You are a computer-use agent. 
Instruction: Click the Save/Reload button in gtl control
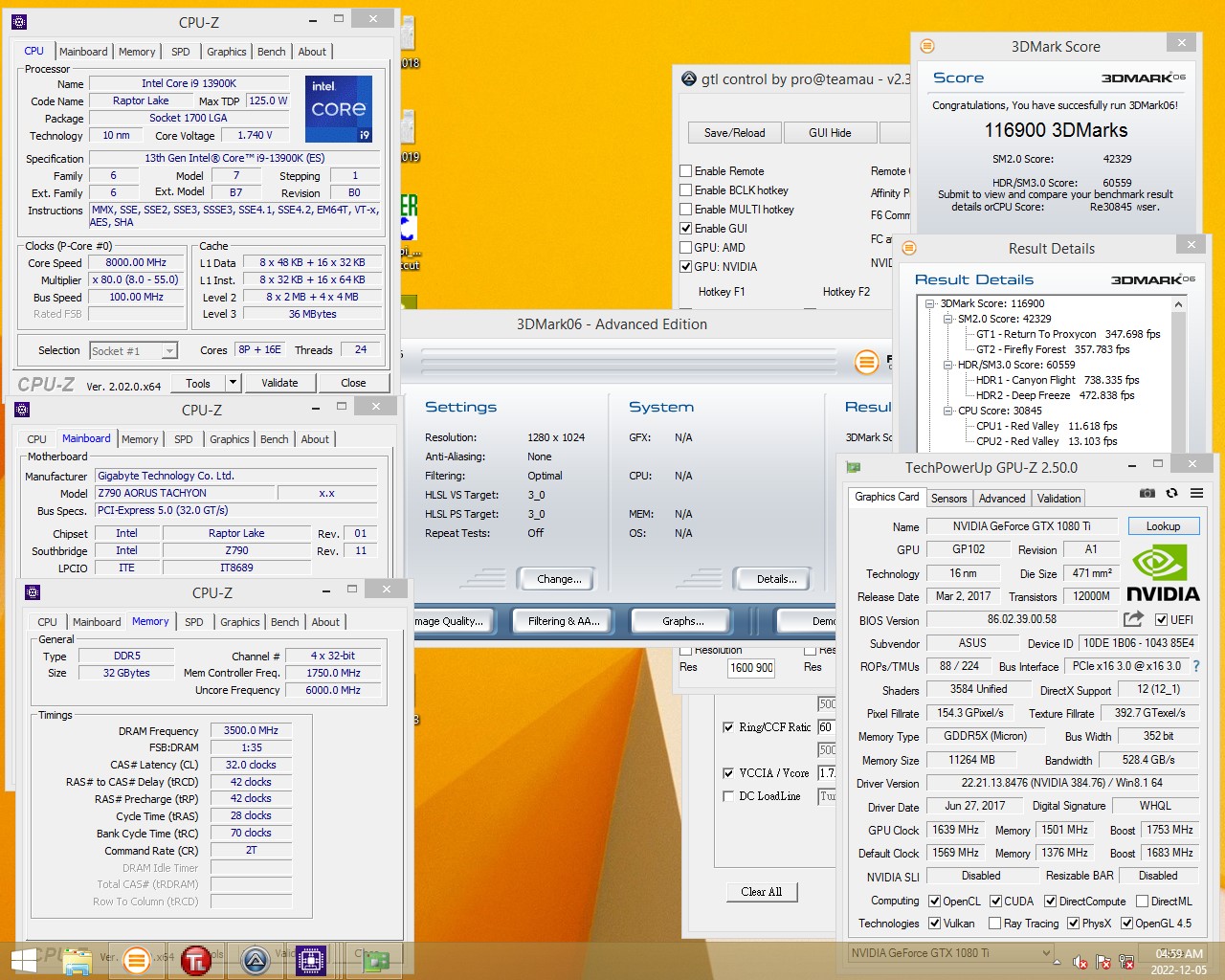[735, 133]
